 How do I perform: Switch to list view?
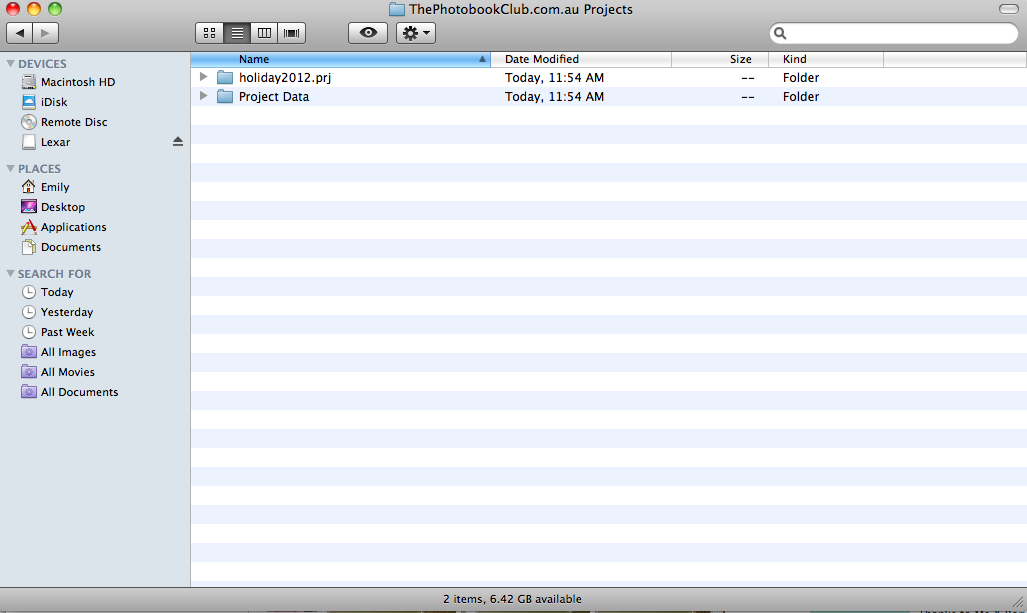[x=237, y=33]
